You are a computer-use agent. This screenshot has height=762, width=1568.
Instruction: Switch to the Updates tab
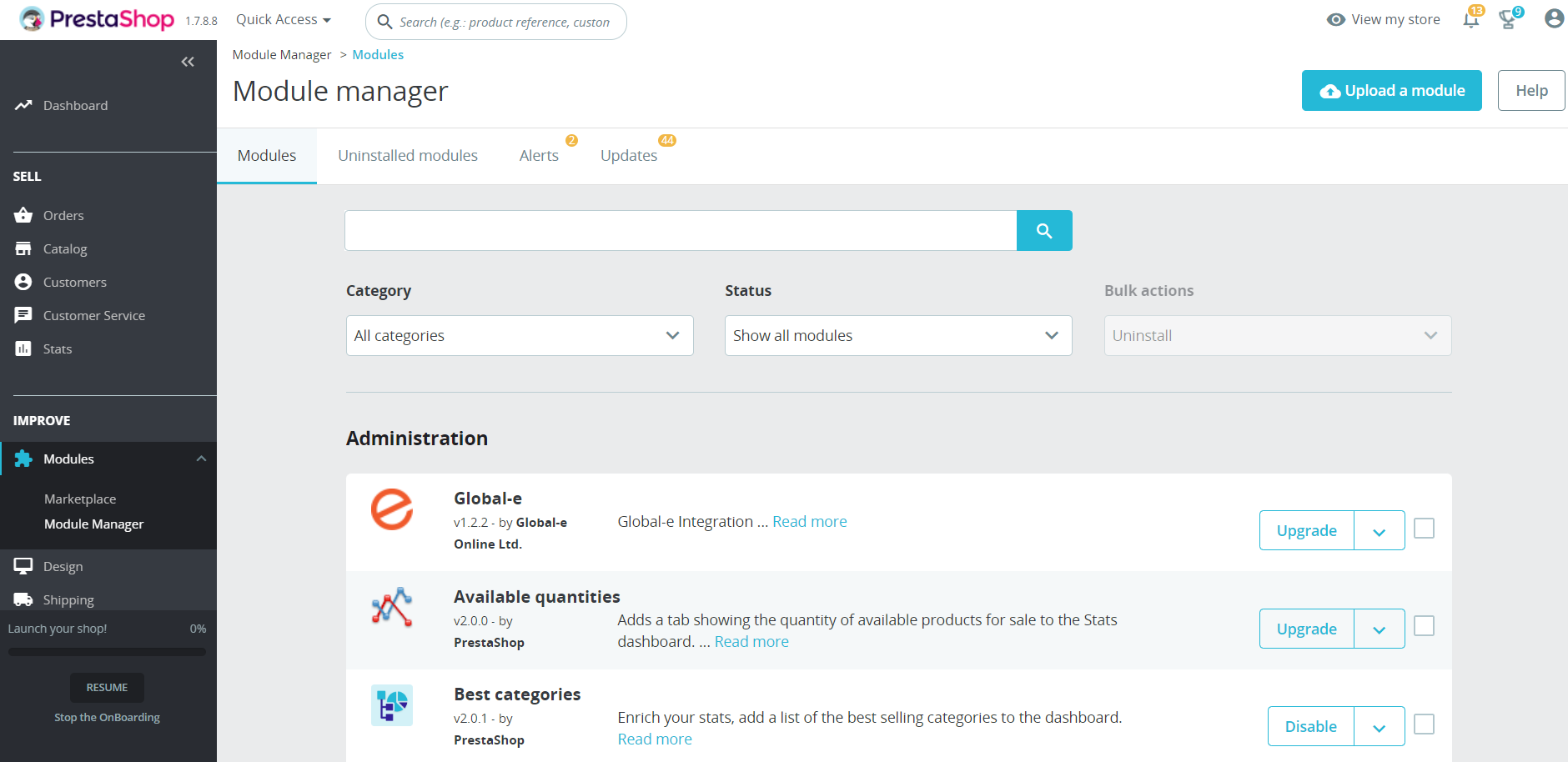pyautogui.click(x=629, y=156)
